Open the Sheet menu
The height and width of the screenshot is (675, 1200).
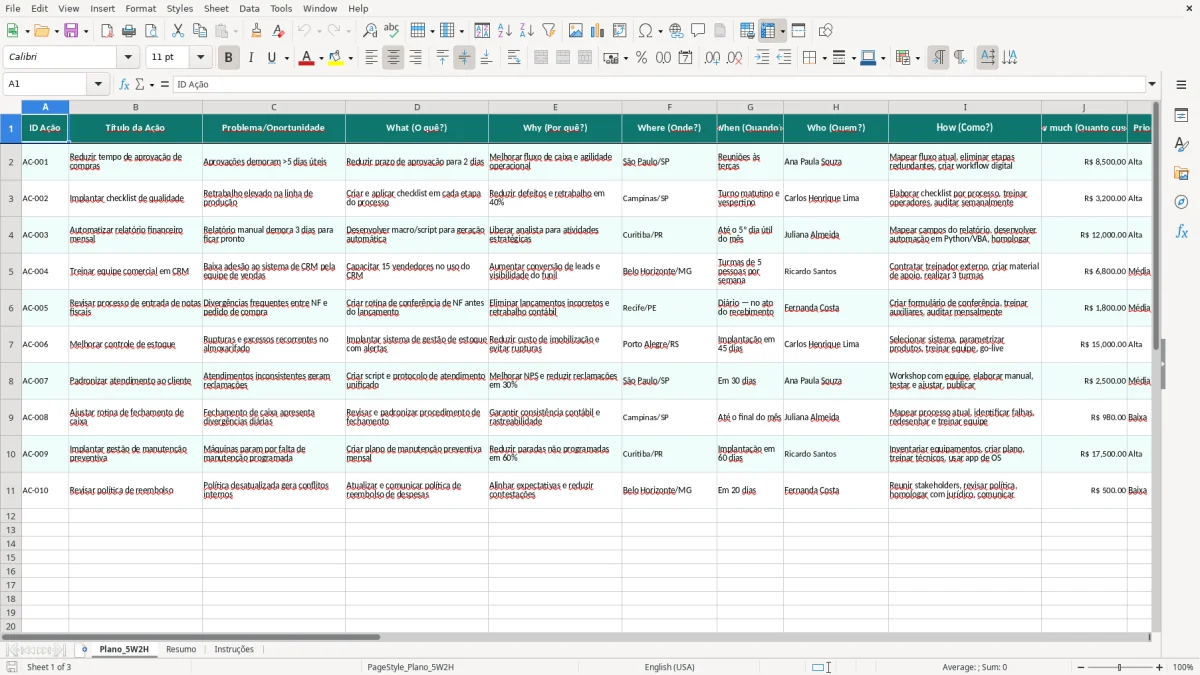pos(216,8)
